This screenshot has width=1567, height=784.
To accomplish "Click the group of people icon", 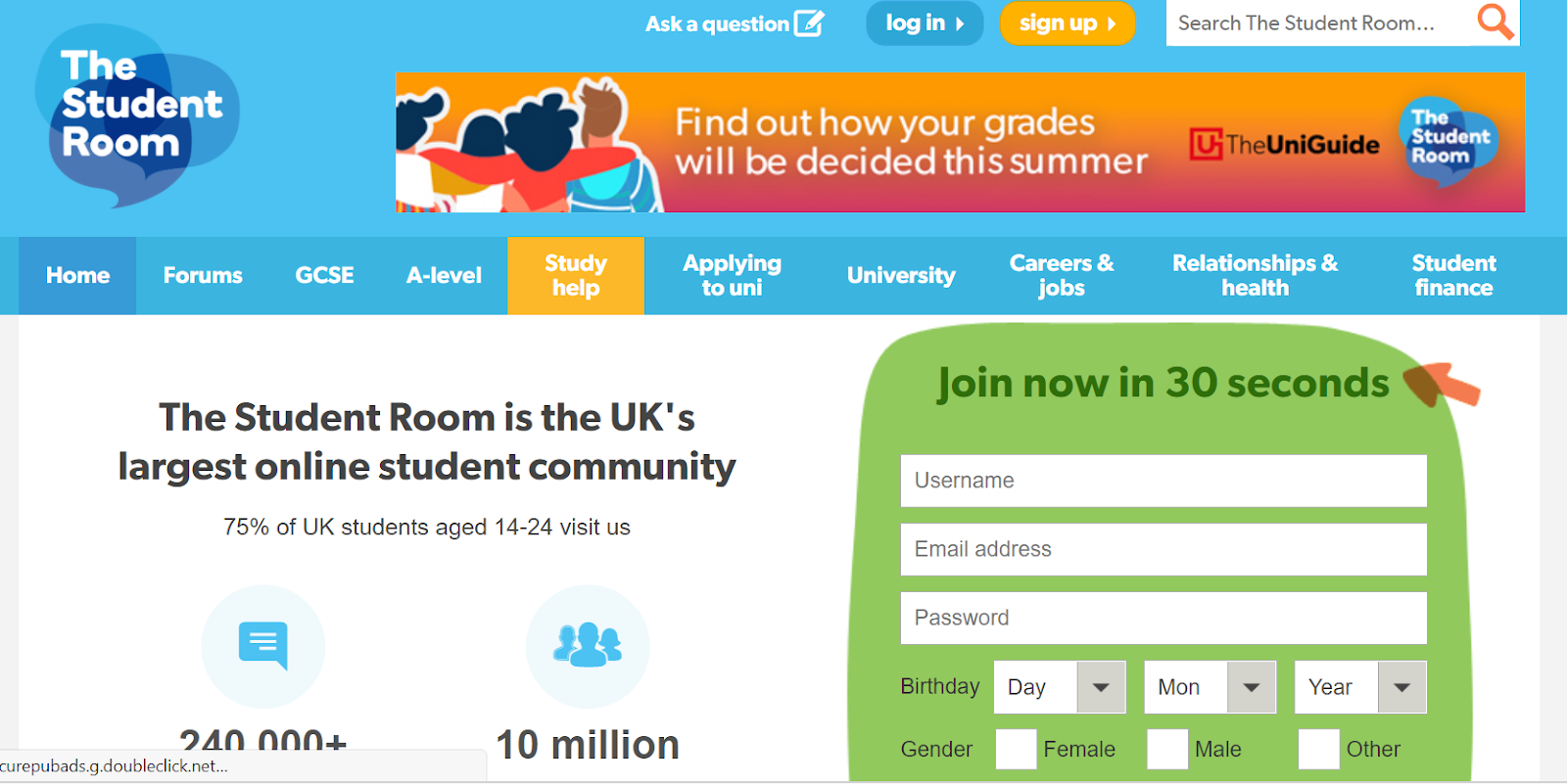I will click(x=588, y=645).
